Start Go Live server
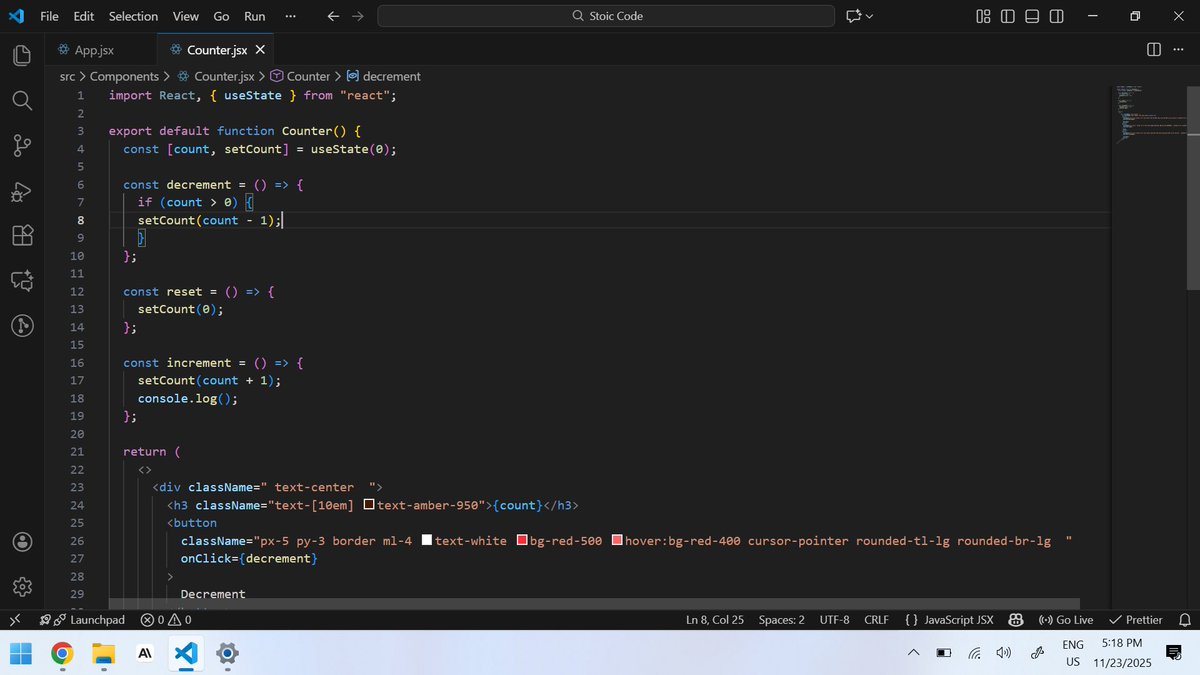1200x675 pixels. point(1066,620)
